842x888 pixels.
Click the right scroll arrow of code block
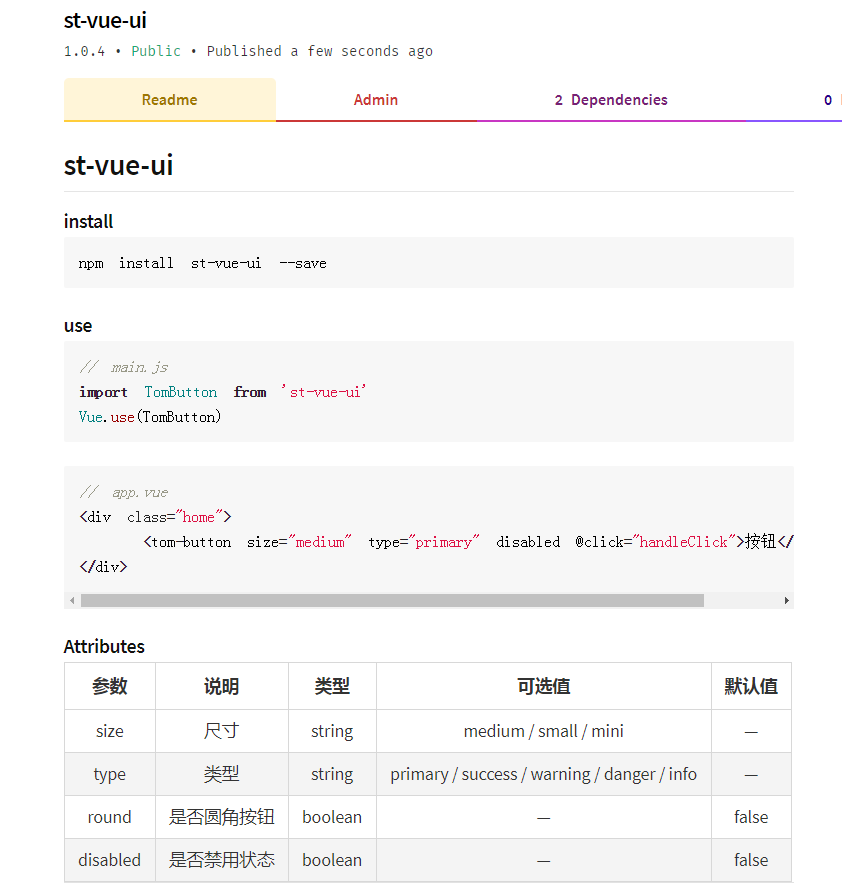[786, 600]
